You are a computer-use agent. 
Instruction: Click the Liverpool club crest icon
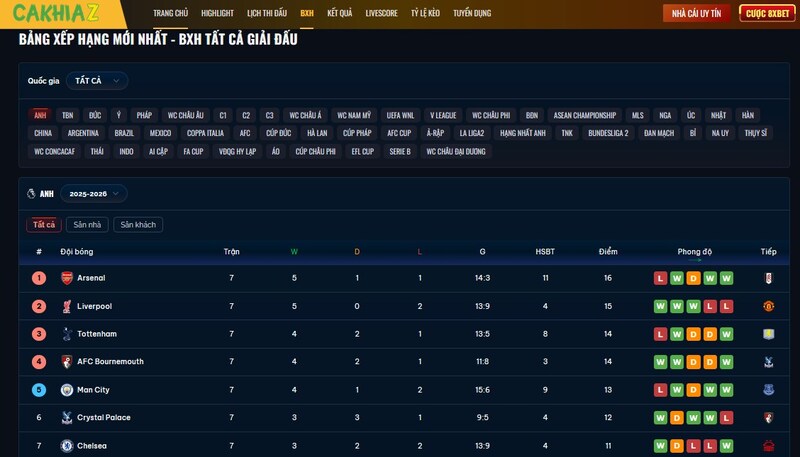click(67, 306)
